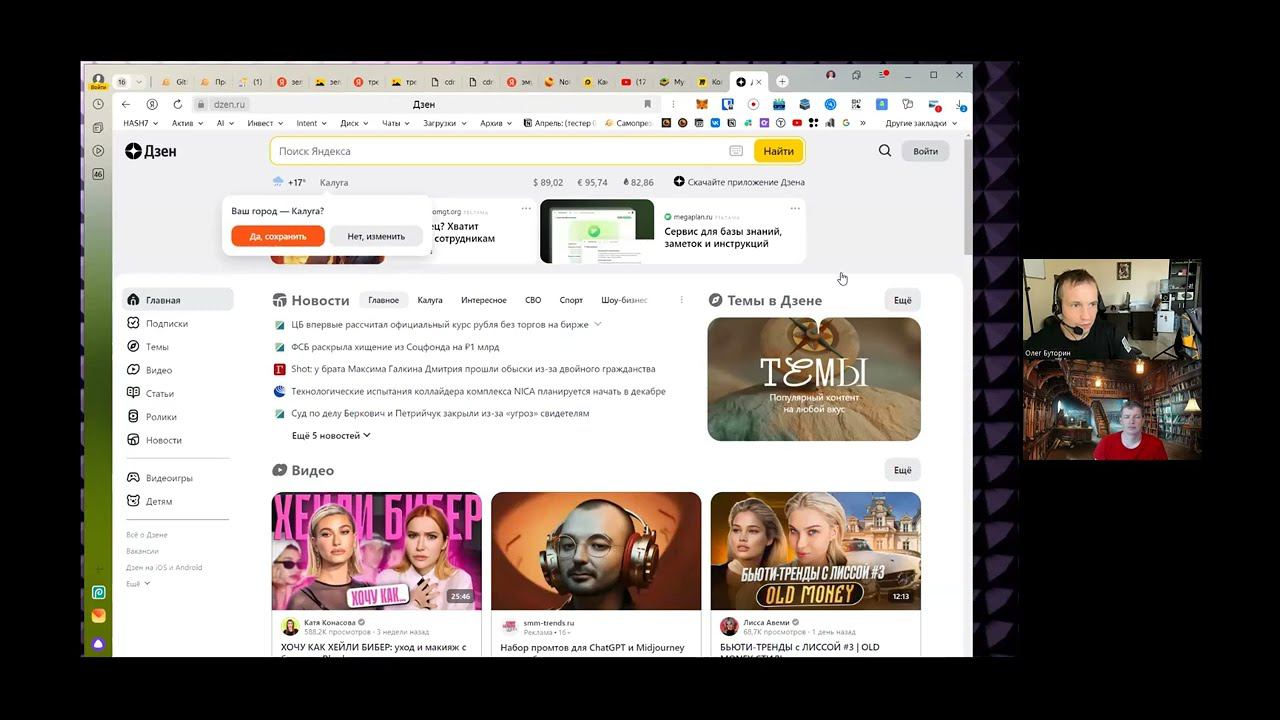
Task: Click Нет, изменить city button
Action: pyautogui.click(x=376, y=236)
